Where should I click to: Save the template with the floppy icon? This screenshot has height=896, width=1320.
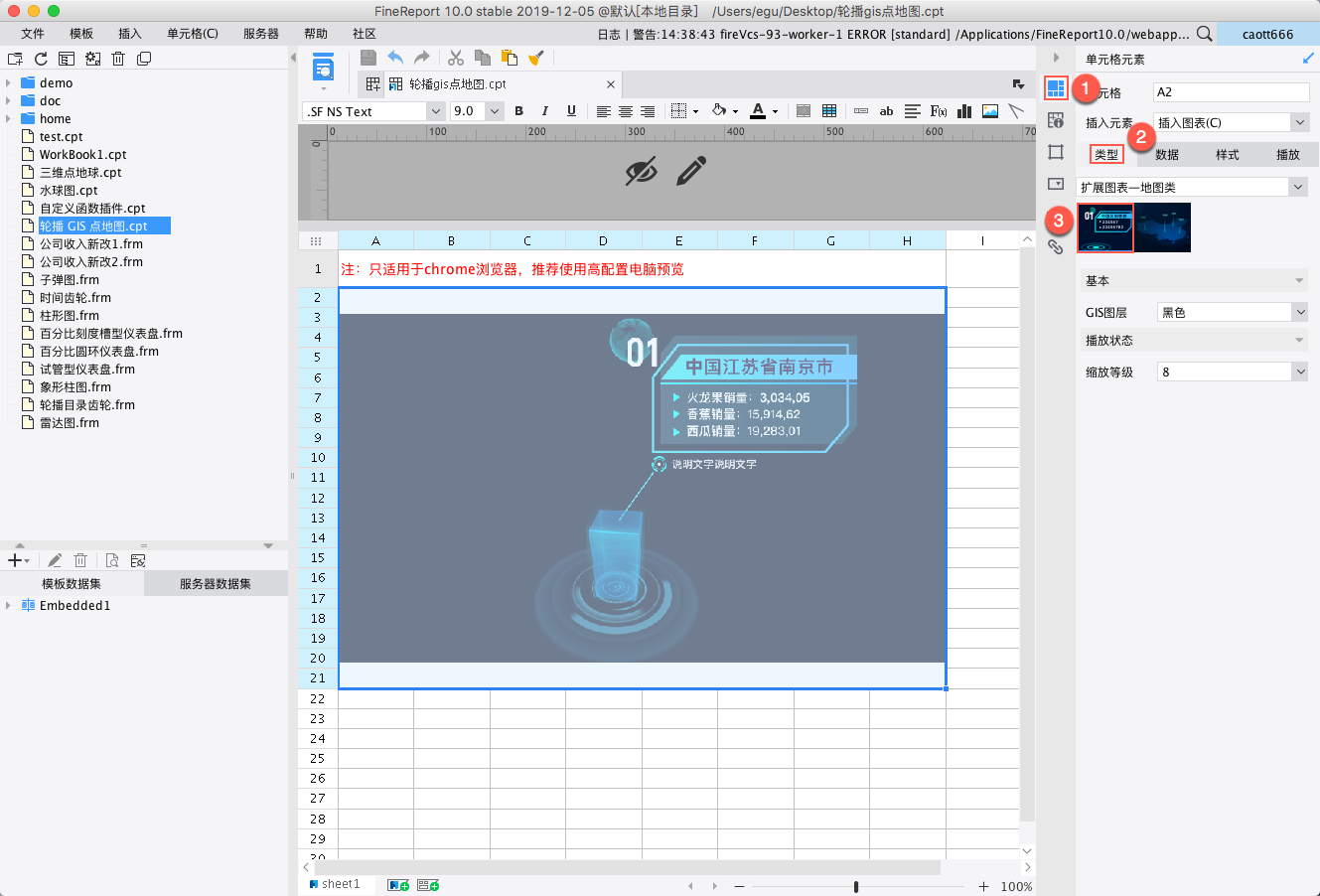click(367, 58)
